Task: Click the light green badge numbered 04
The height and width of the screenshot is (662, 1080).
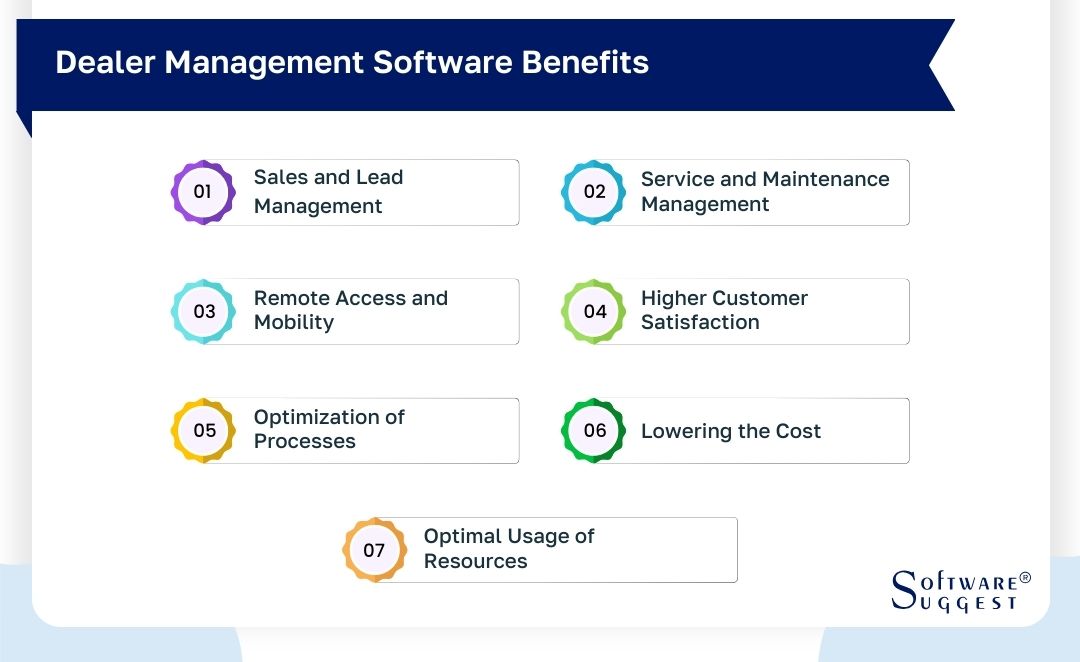Action: (594, 311)
